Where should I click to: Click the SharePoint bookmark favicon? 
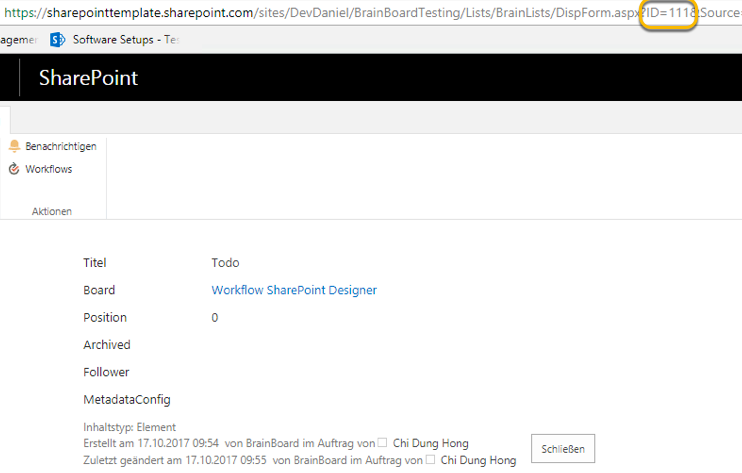(x=57, y=40)
